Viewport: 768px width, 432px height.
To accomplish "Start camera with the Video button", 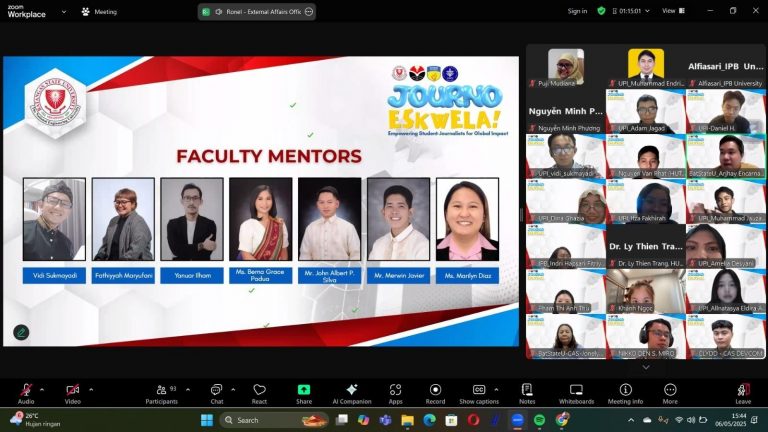I will 72,393.
